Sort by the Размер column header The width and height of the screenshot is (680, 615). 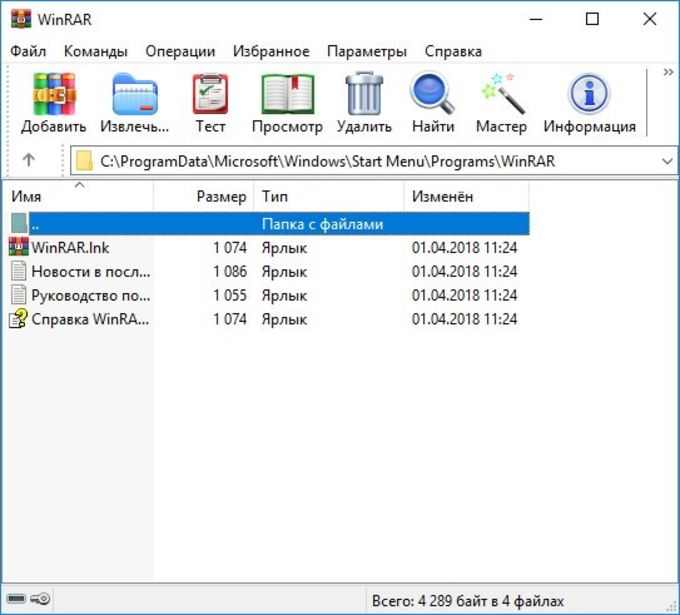pyautogui.click(x=203, y=196)
